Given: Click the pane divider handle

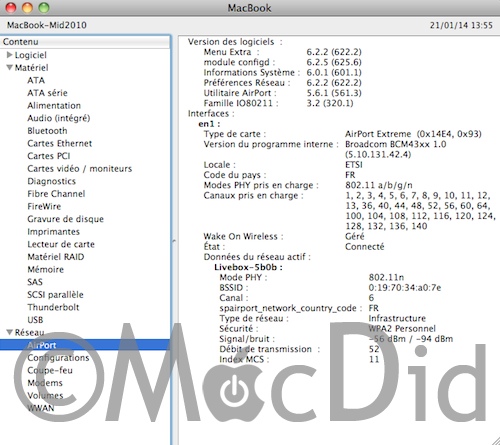Looking at the screenshot, I should pos(174,240).
